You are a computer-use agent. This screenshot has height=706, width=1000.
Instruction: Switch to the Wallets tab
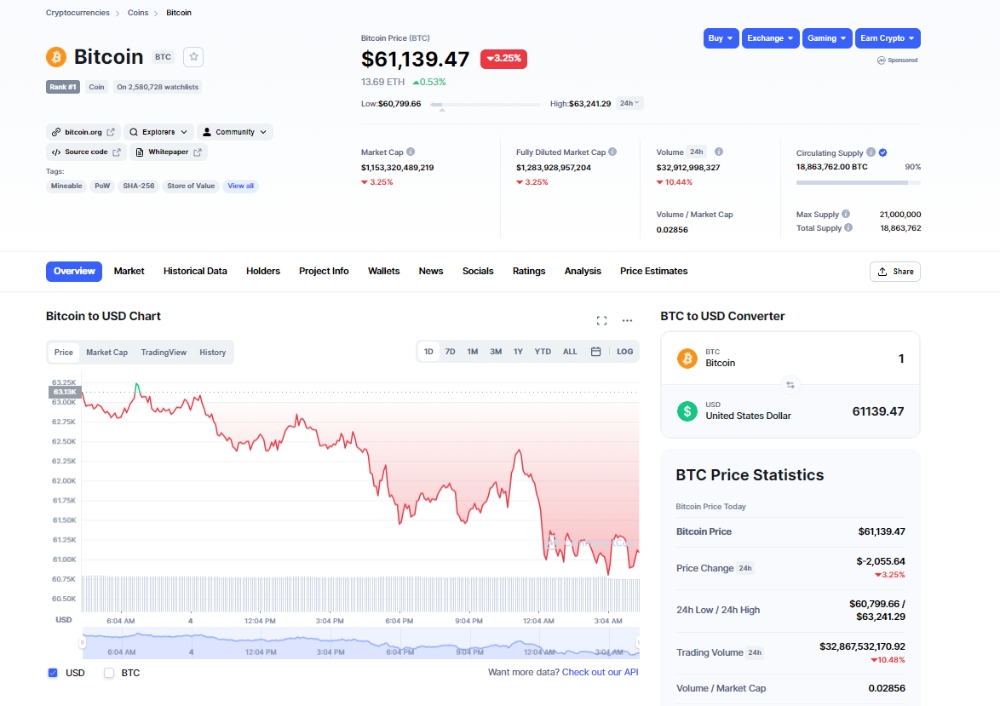click(384, 271)
